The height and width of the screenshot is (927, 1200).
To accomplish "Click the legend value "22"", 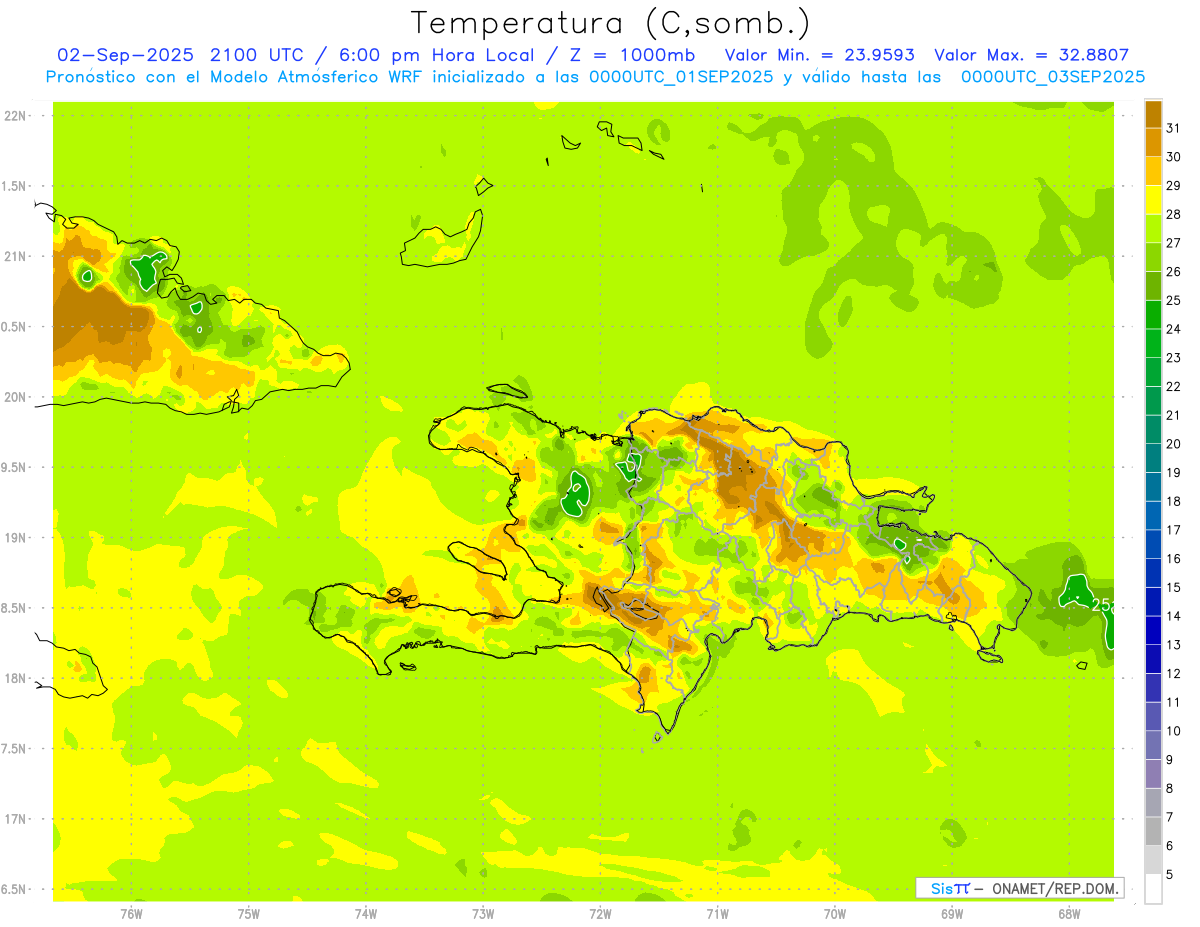I will point(1173,387).
